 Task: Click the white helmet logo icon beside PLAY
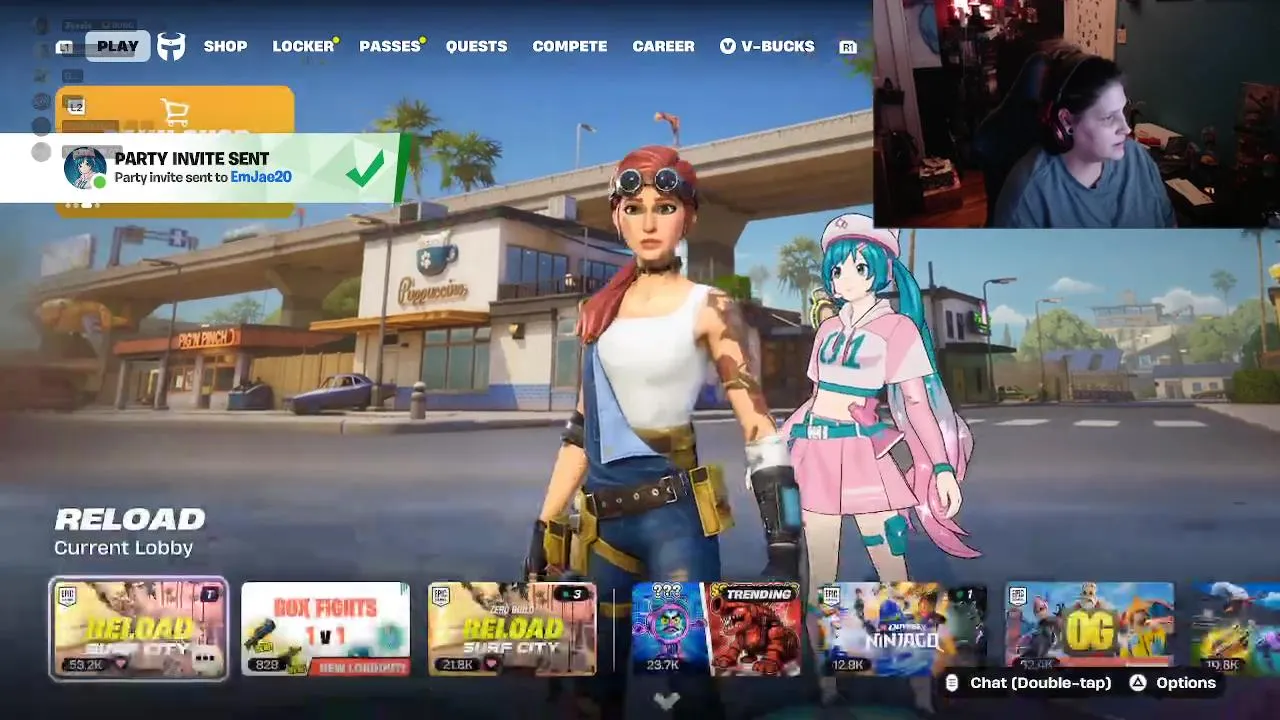171,46
